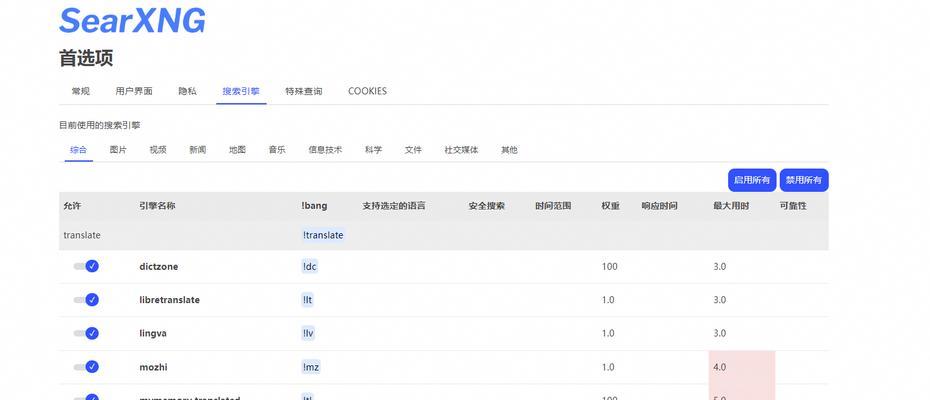The height and width of the screenshot is (400, 930).
Task: Select the 科学 engine category tab
Action: pos(374,150)
